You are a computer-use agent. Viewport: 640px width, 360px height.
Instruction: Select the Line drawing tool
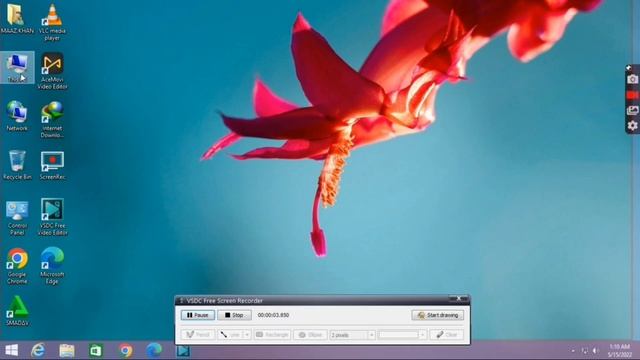[x=230, y=335]
